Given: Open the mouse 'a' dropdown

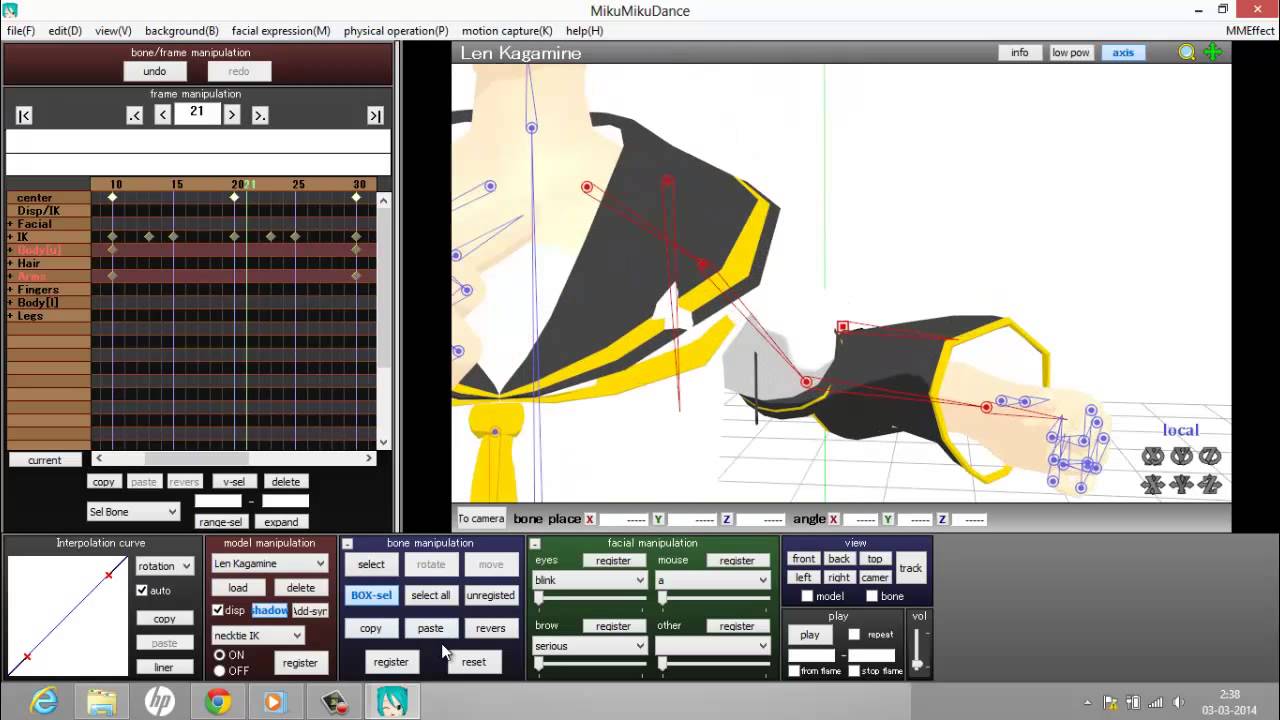Looking at the screenshot, I should pos(712,580).
